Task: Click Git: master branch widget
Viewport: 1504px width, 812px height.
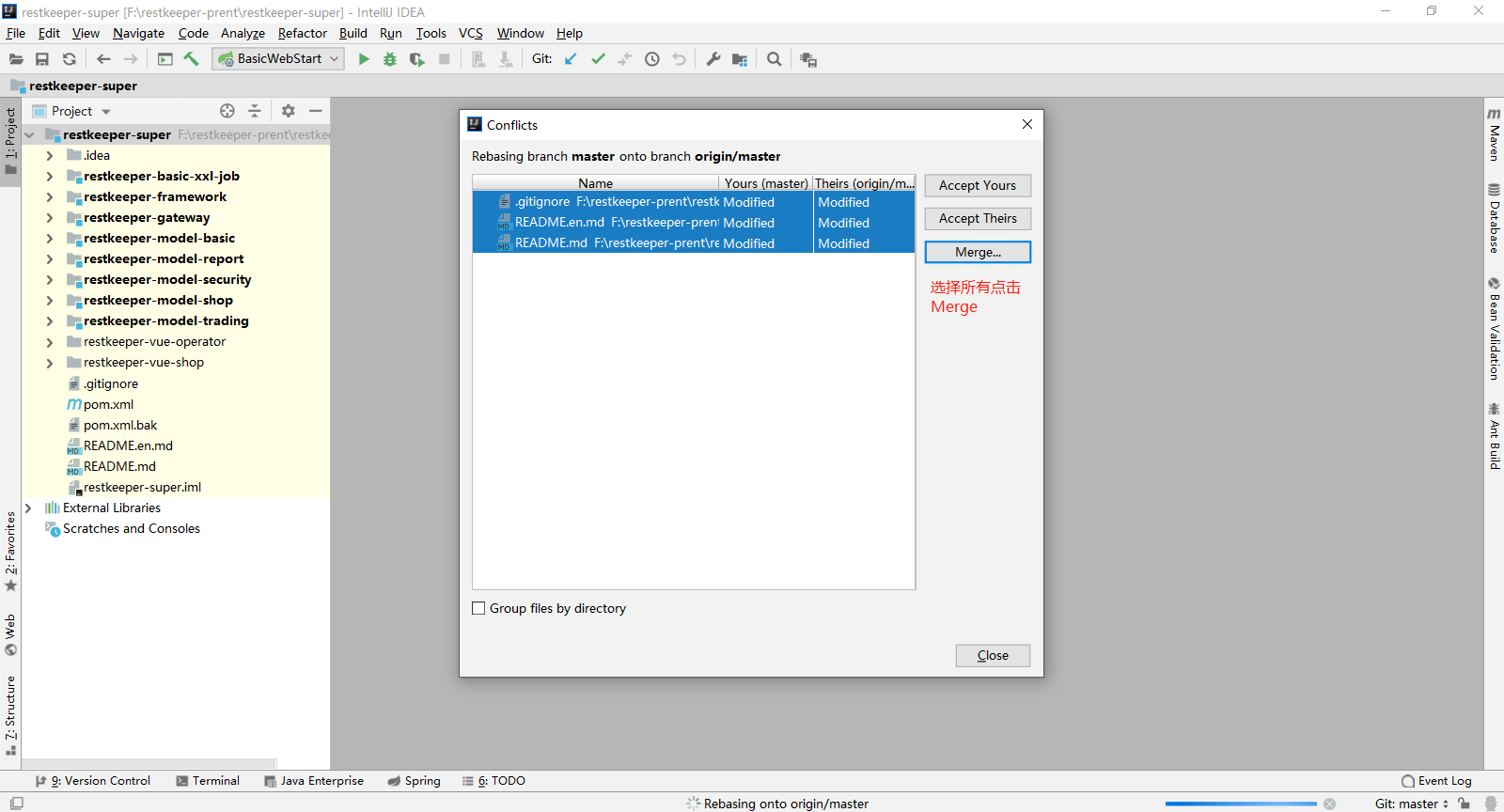Action: point(1411,804)
